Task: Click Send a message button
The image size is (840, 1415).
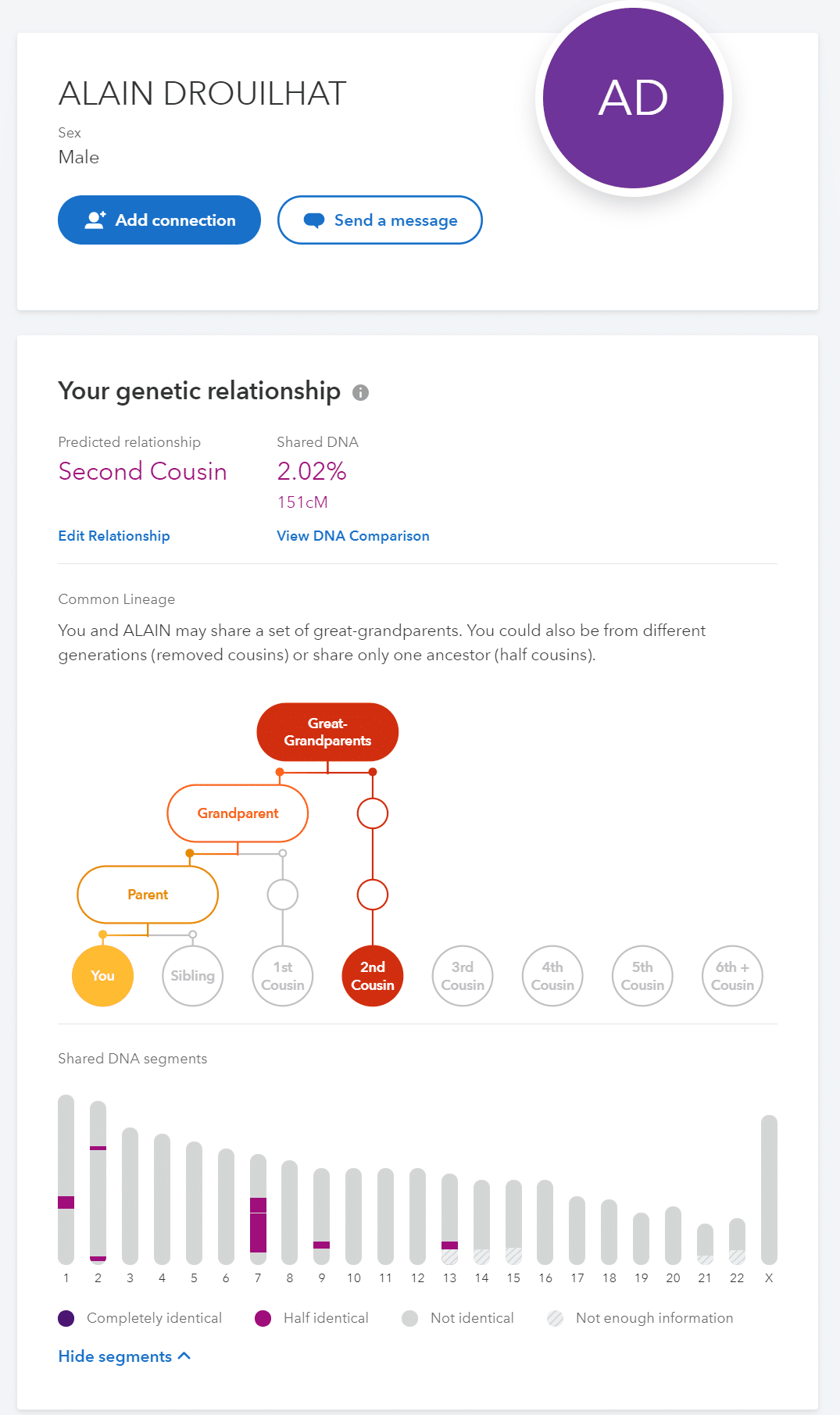Action: pos(380,220)
